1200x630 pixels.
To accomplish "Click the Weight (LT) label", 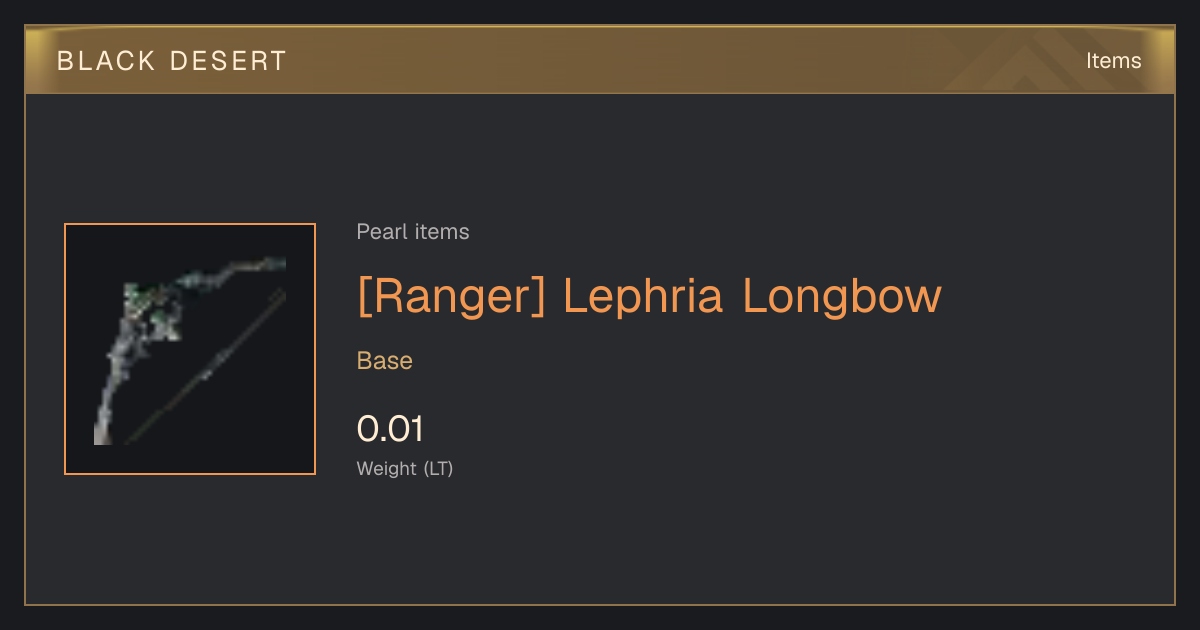I will (405, 468).
